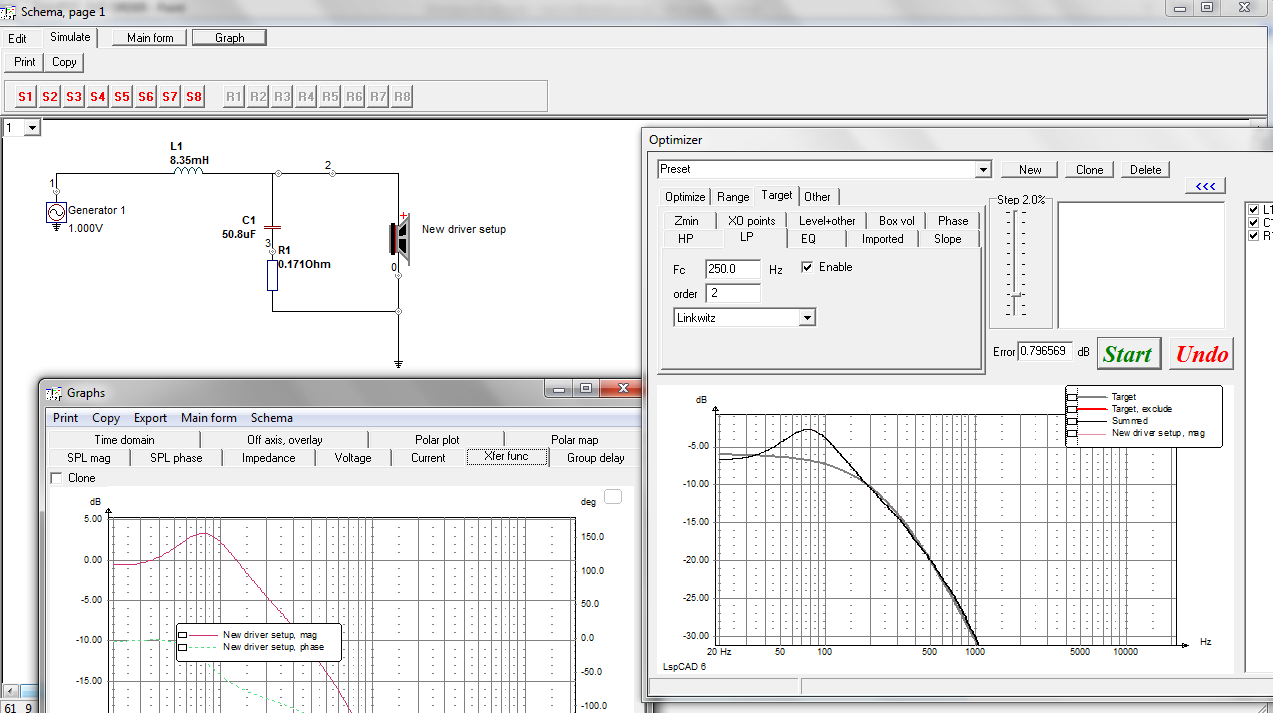Viewport: 1273px width, 713px height.
Task: Toggle Target legend checkbox in Optimizer graph
Action: pos(1071,397)
